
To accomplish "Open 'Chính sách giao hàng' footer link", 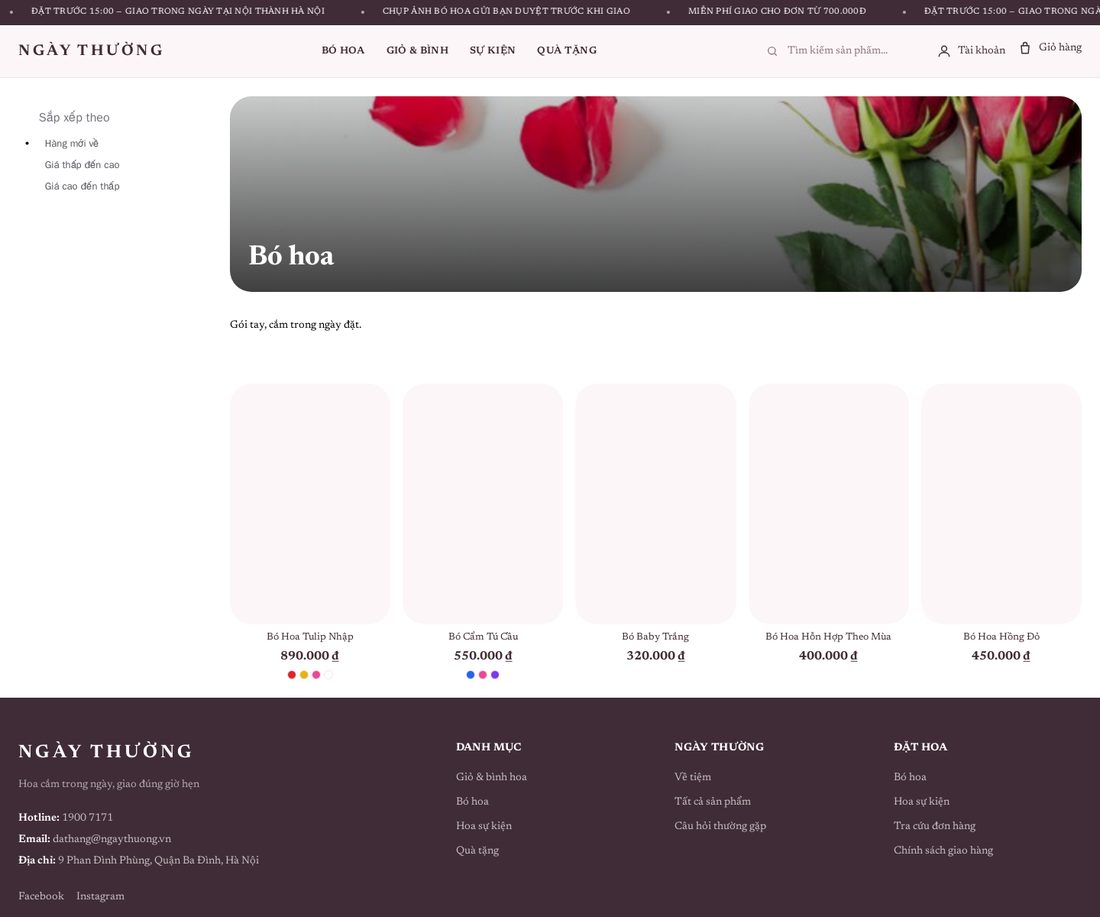I will 944,850.
